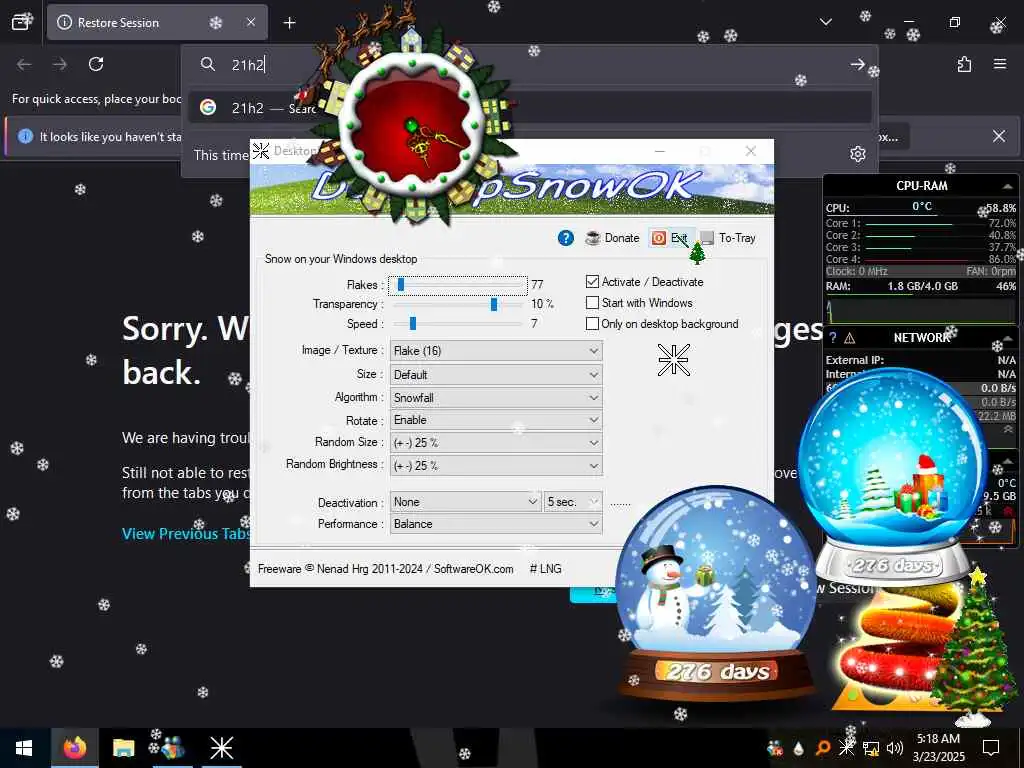Open the Algorithm dropdown showing Snowfall
Viewport: 1024px width, 768px height.
tap(496, 397)
